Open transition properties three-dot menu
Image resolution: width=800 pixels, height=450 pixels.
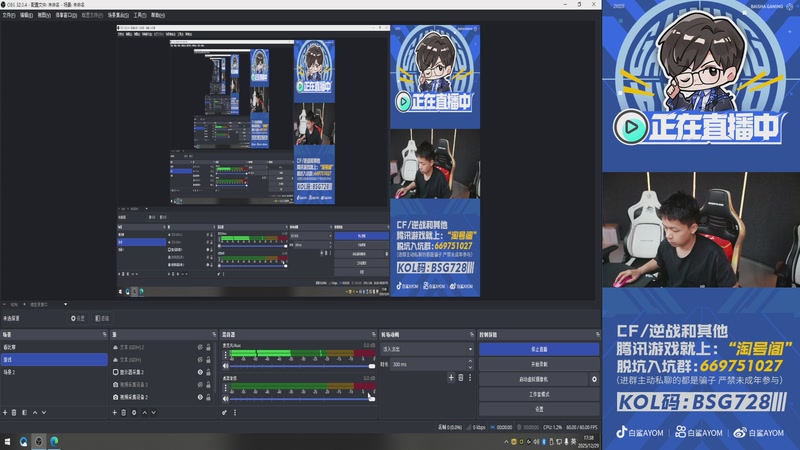[x=470, y=378]
